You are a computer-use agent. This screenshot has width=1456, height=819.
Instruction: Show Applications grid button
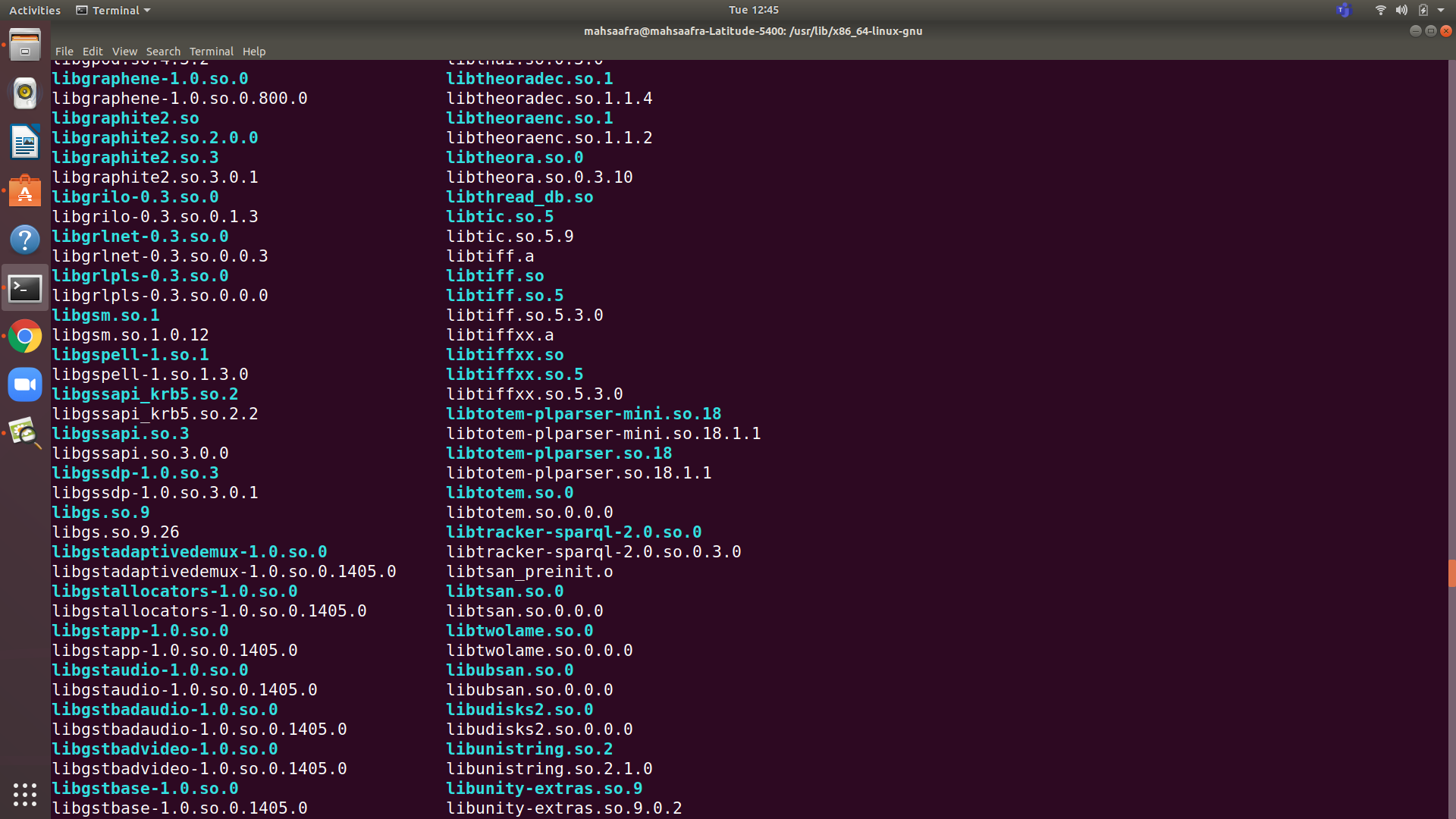(x=25, y=794)
